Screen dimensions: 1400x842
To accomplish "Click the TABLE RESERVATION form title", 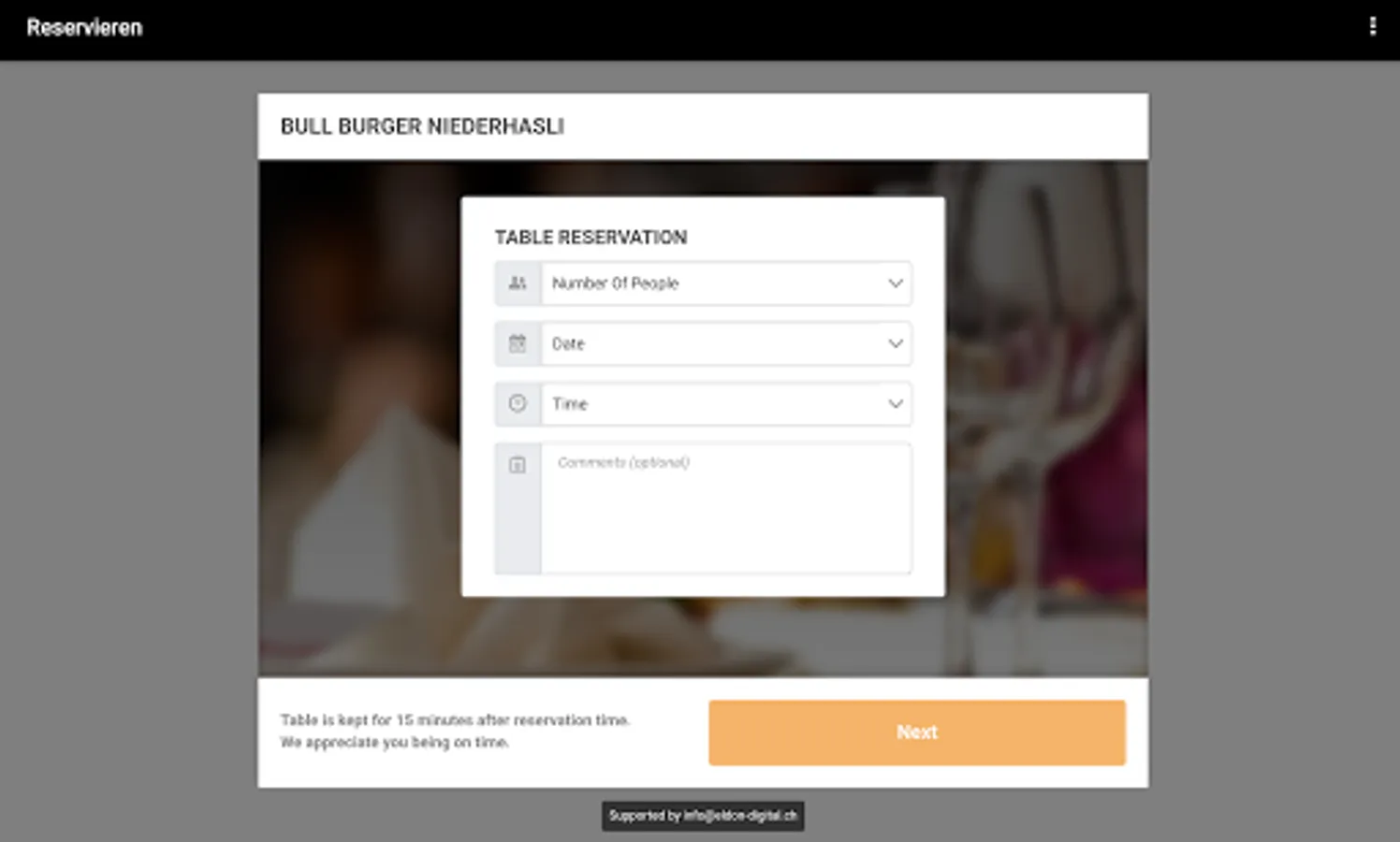I will [591, 238].
